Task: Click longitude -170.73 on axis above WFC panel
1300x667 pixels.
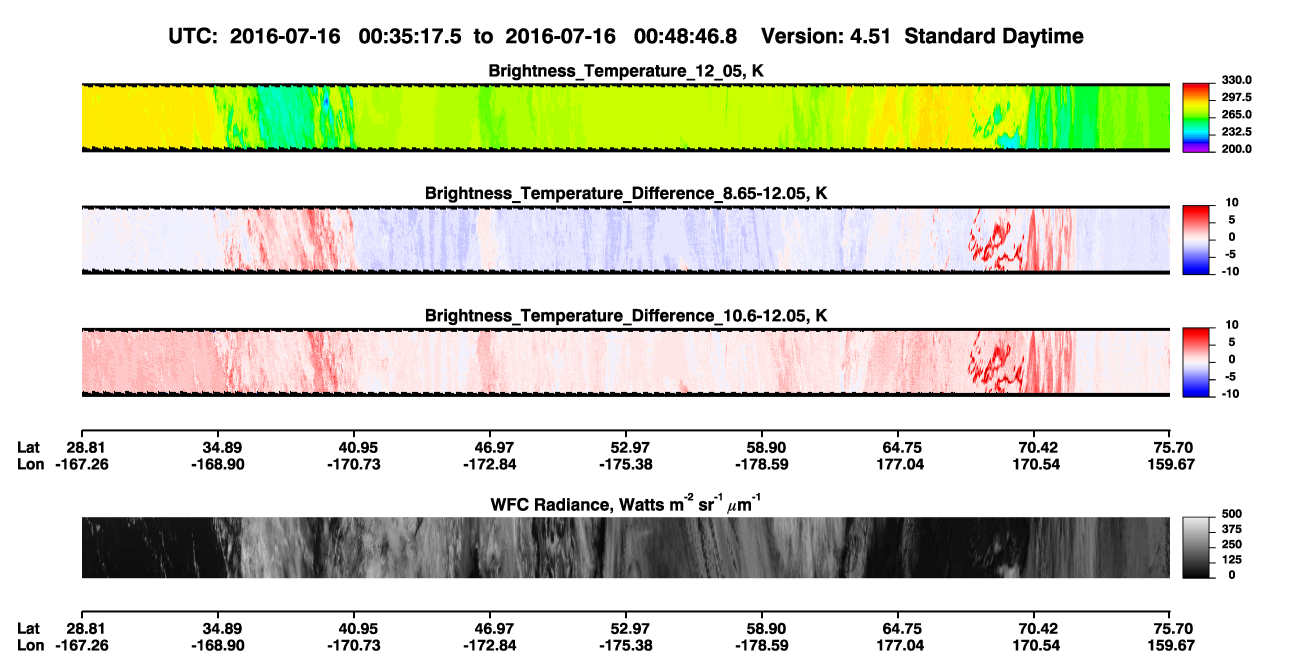Action: click(x=353, y=464)
